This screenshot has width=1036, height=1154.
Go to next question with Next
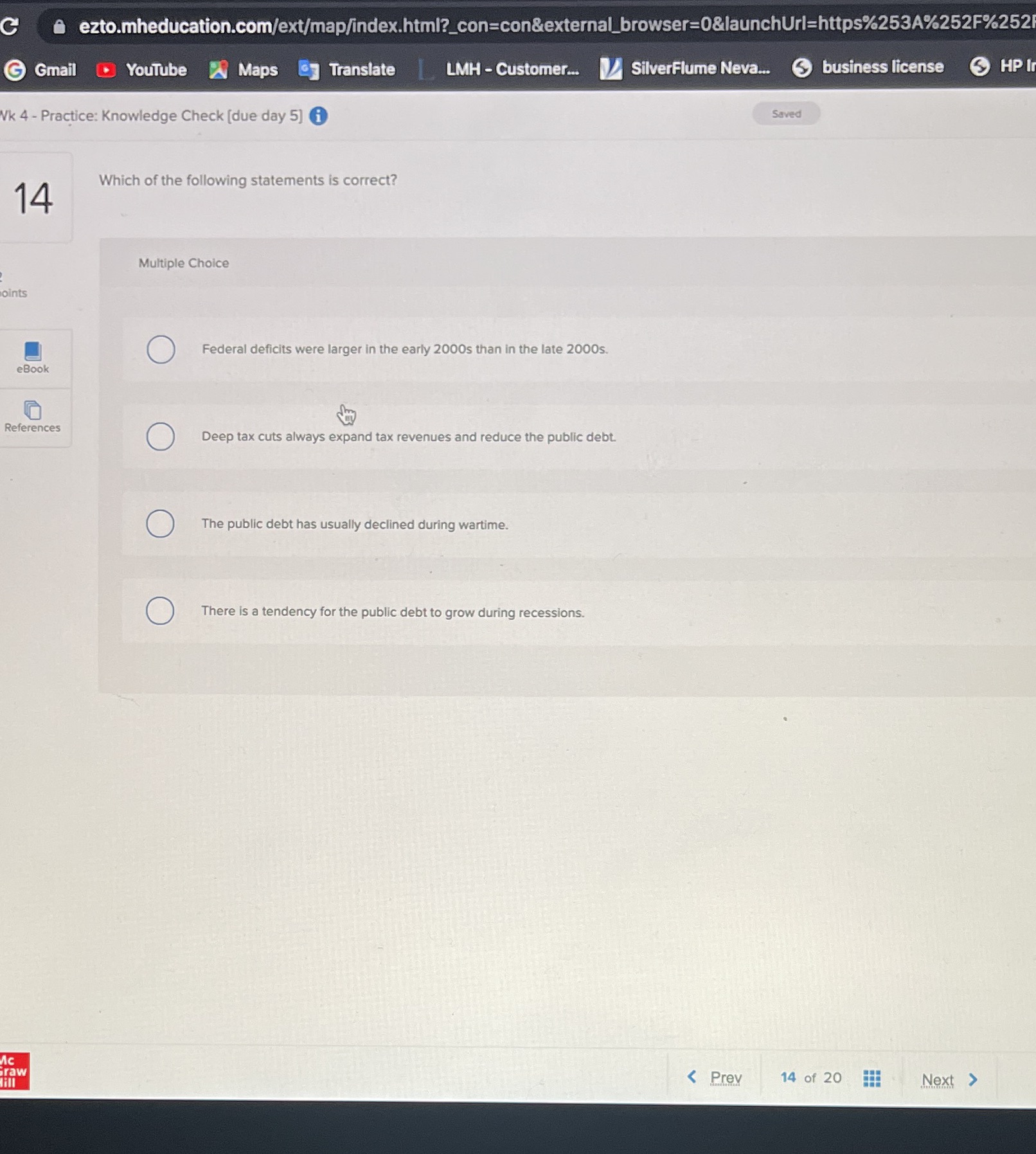coord(949,1079)
